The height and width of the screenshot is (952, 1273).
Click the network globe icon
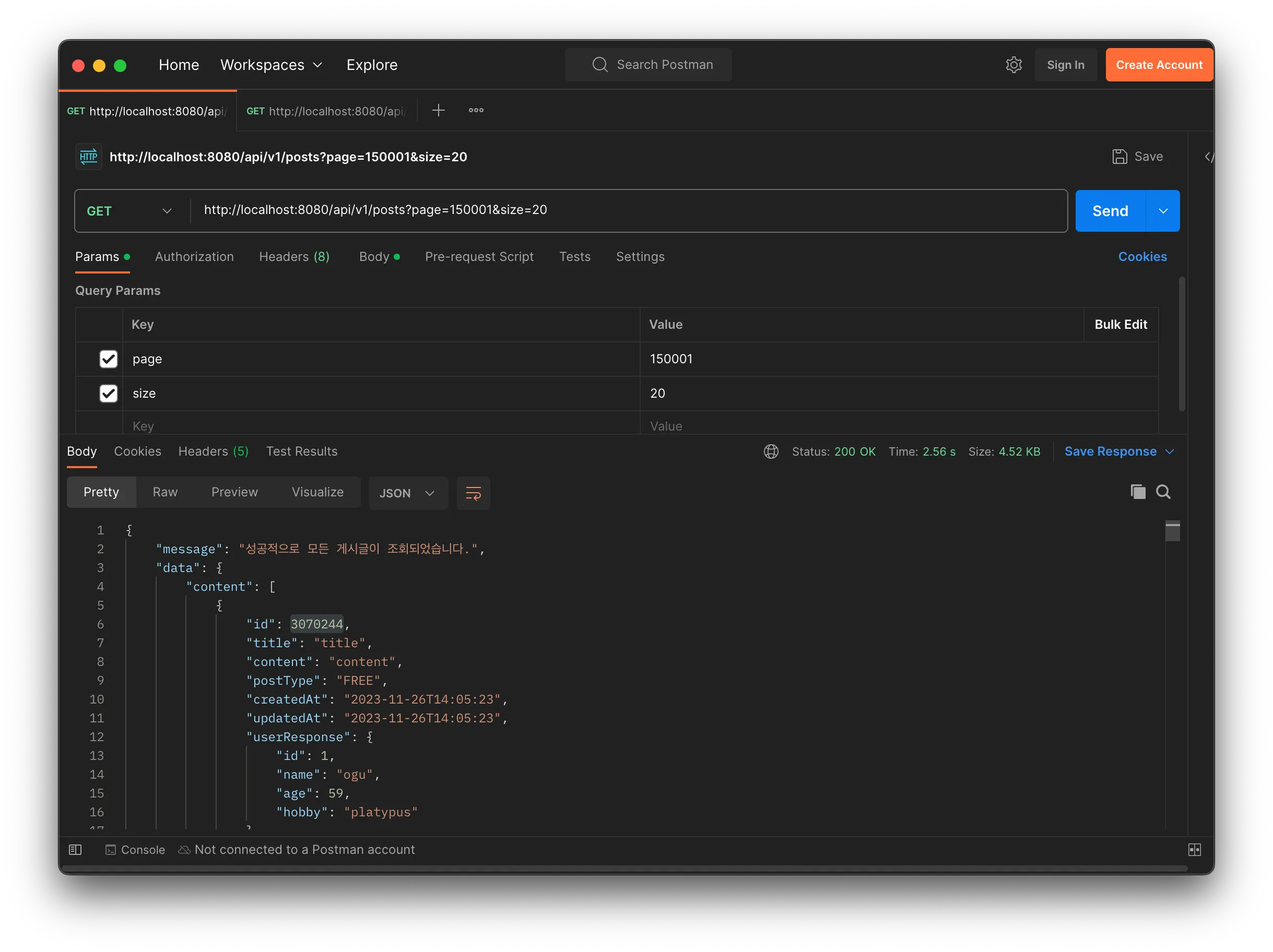(x=771, y=451)
